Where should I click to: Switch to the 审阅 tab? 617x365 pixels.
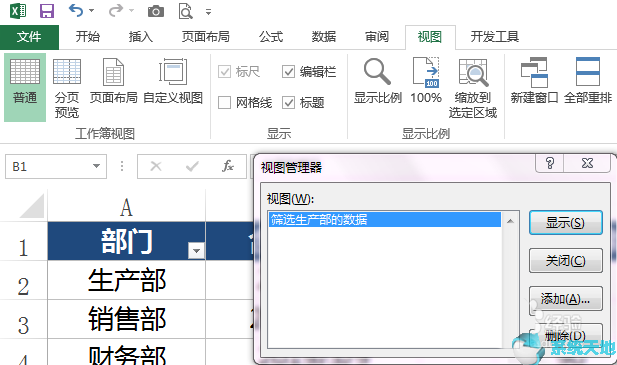click(377, 37)
